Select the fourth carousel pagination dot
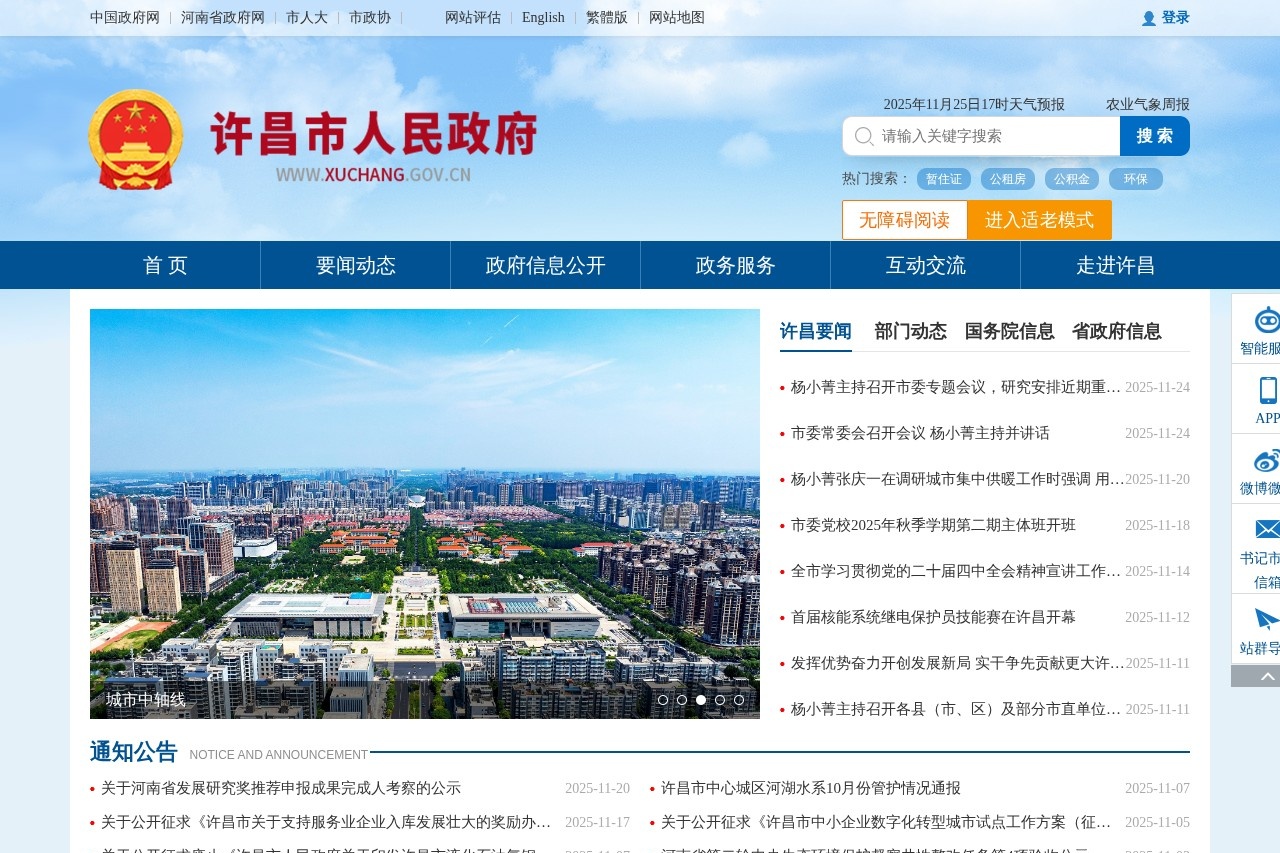The width and height of the screenshot is (1280, 853). 721,700
